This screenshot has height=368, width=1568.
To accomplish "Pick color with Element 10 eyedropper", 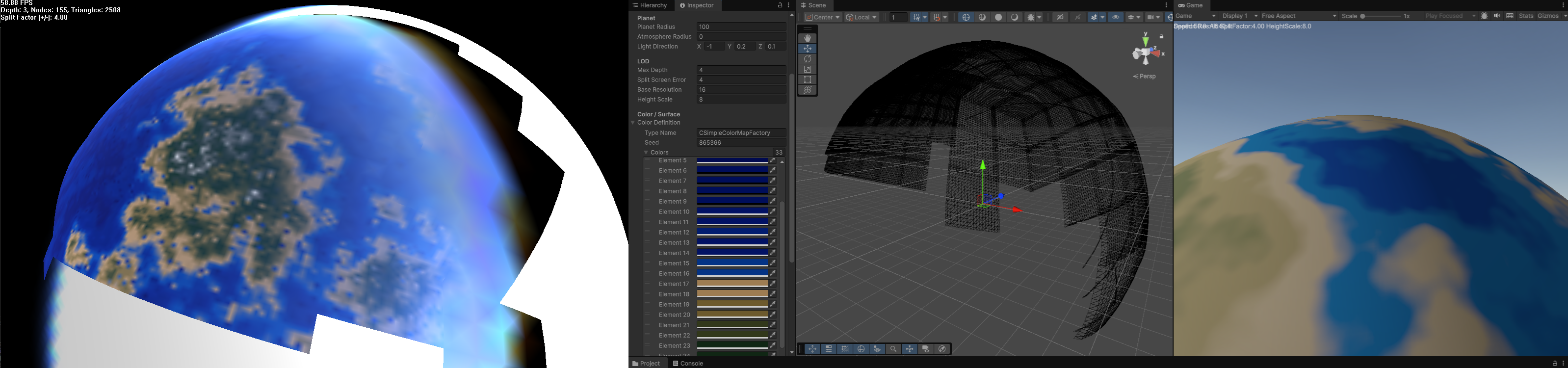I will tap(772, 211).
